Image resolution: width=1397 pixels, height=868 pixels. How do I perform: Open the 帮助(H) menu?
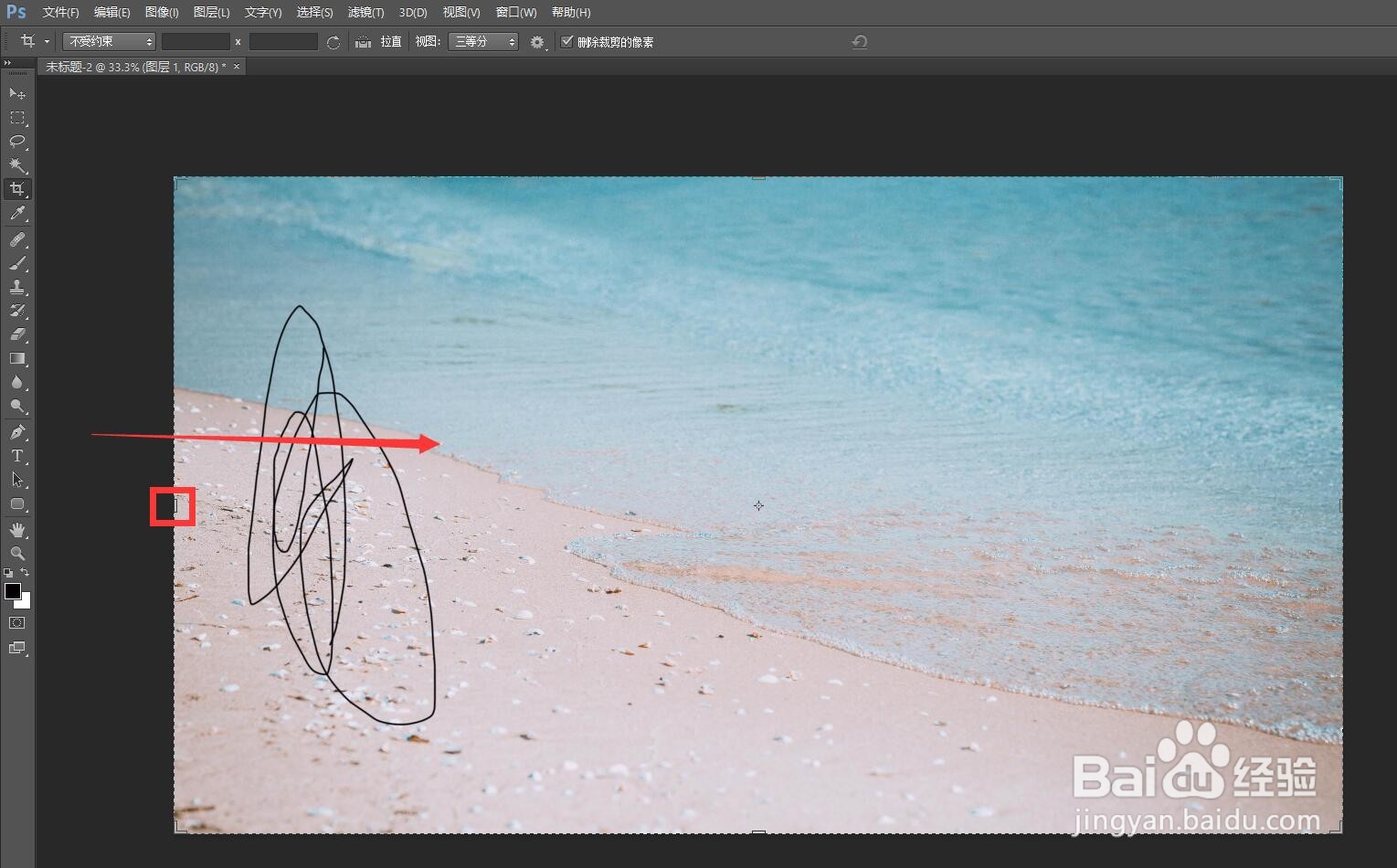(571, 12)
